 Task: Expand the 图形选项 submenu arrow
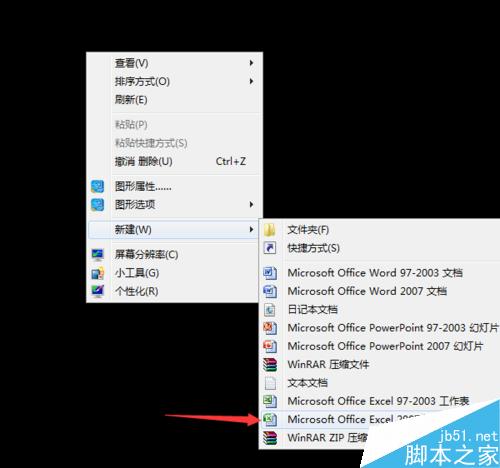coord(251,204)
